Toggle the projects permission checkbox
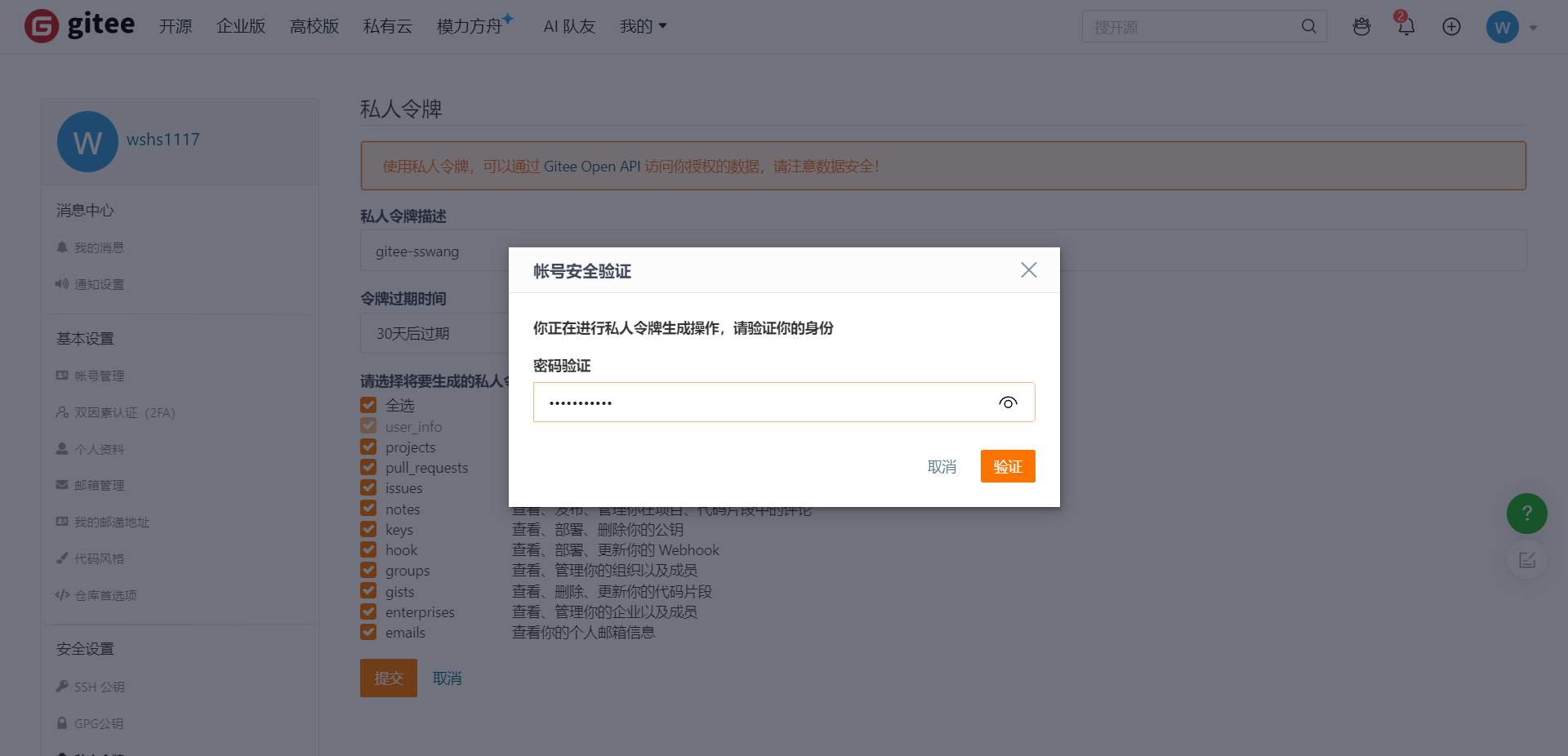 pyautogui.click(x=368, y=447)
